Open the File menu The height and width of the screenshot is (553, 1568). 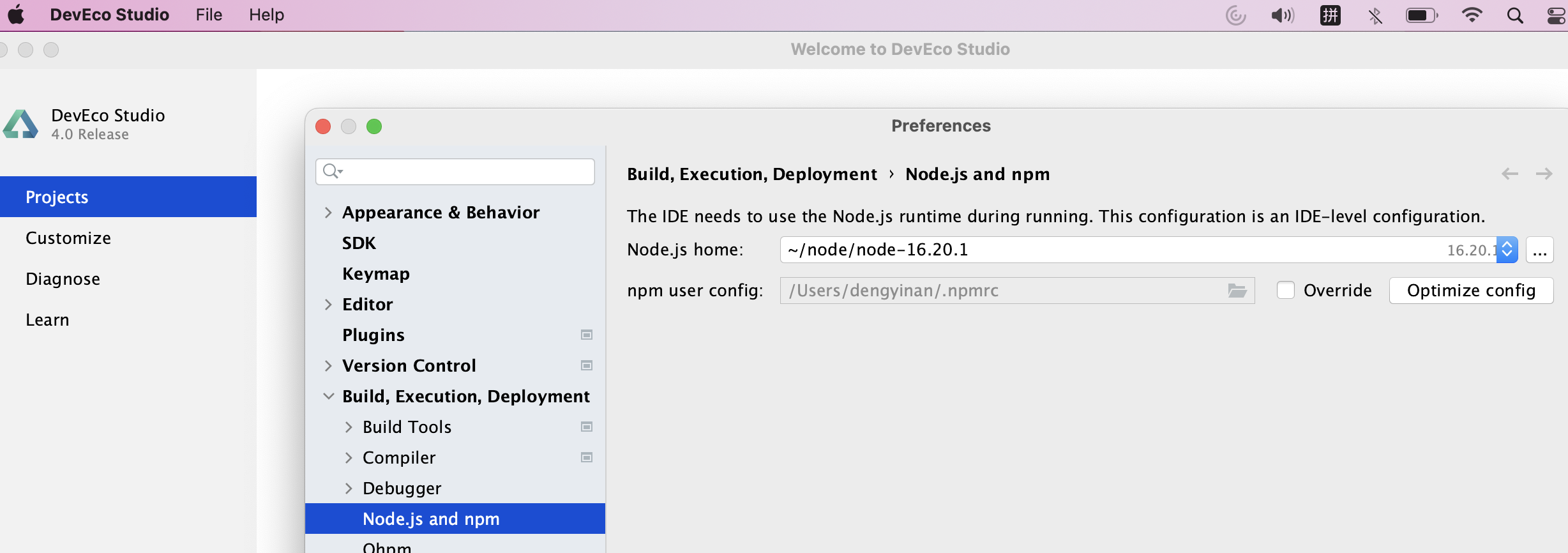click(209, 15)
